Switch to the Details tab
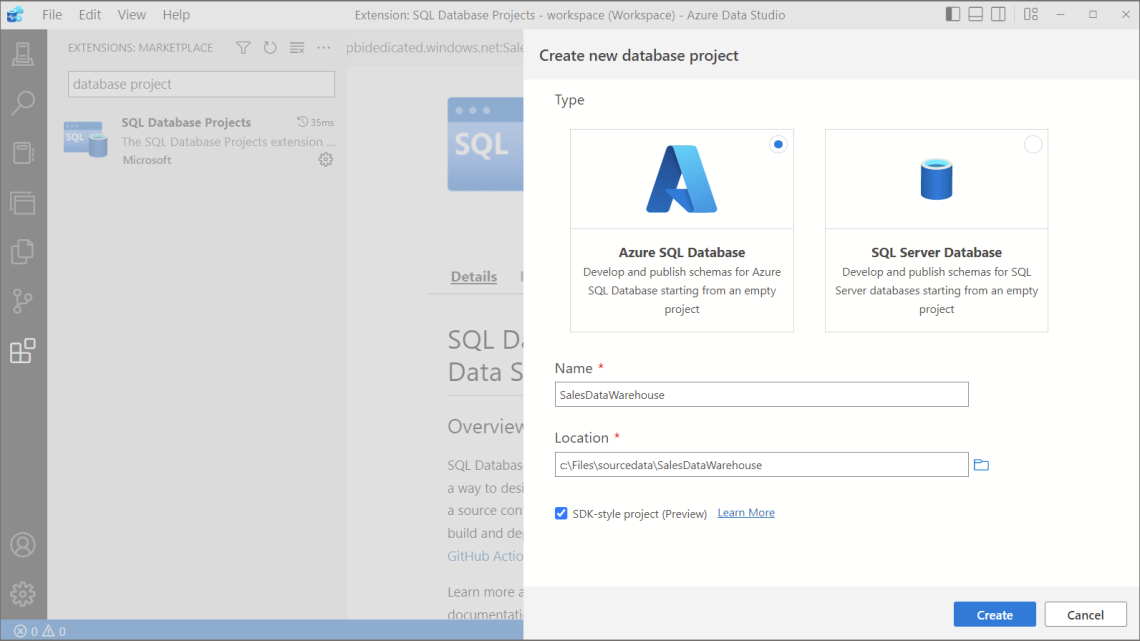Screen dimensions: 1140x641 click(472, 276)
